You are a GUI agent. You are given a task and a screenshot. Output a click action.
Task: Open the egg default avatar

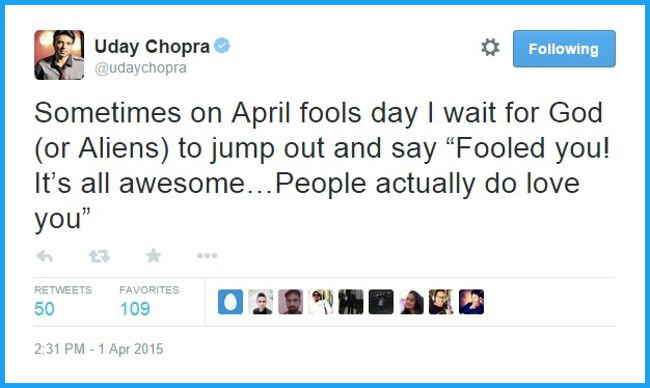coord(230,302)
